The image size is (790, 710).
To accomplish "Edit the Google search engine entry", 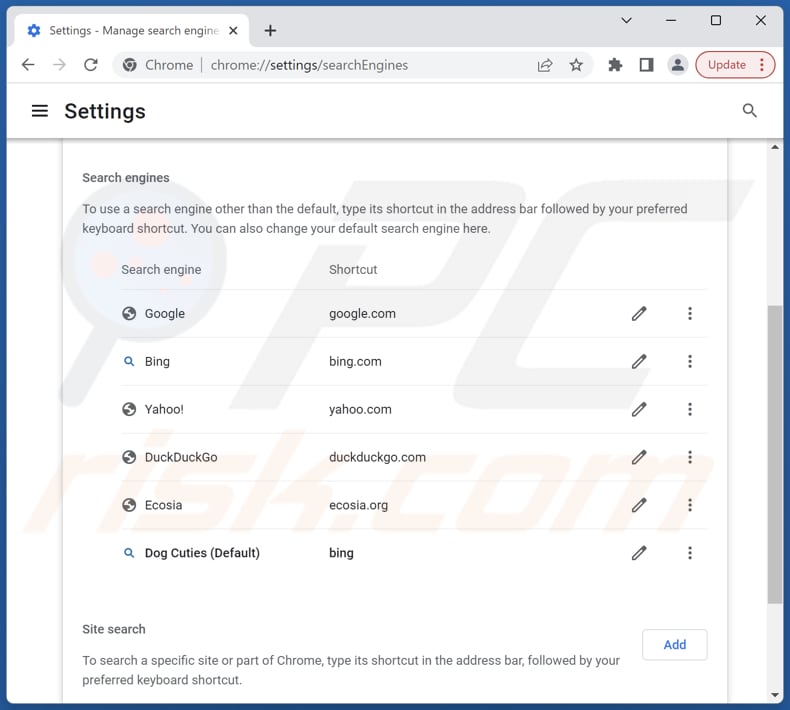I will (x=639, y=313).
